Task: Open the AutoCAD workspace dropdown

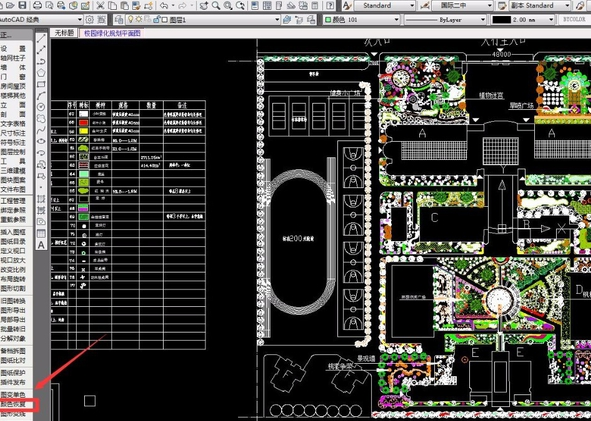Action: pos(80,20)
